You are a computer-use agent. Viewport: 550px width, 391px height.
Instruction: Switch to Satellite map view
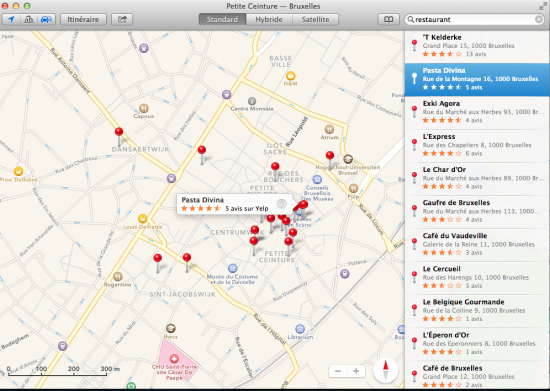point(315,19)
